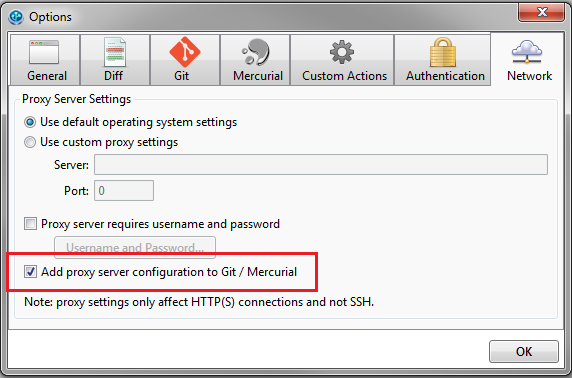Switch to the Diff tab label
This screenshot has width=572, height=378.
click(113, 76)
